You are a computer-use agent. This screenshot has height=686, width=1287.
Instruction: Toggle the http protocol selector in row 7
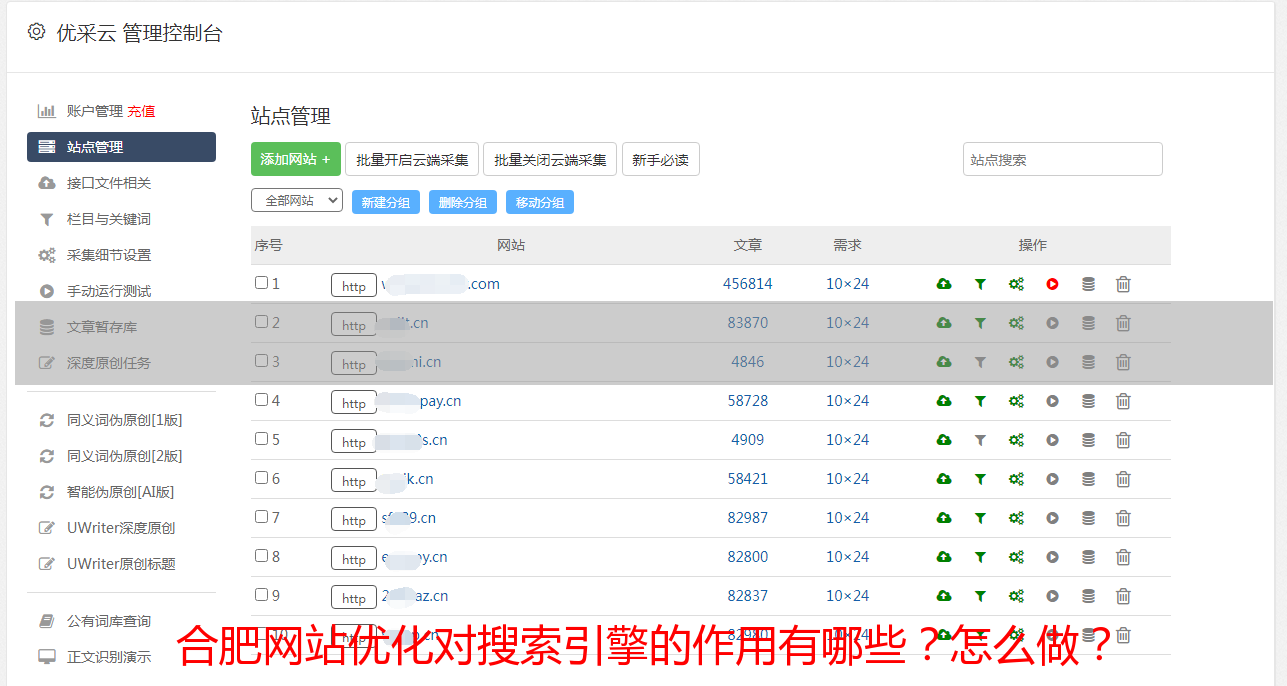(354, 520)
